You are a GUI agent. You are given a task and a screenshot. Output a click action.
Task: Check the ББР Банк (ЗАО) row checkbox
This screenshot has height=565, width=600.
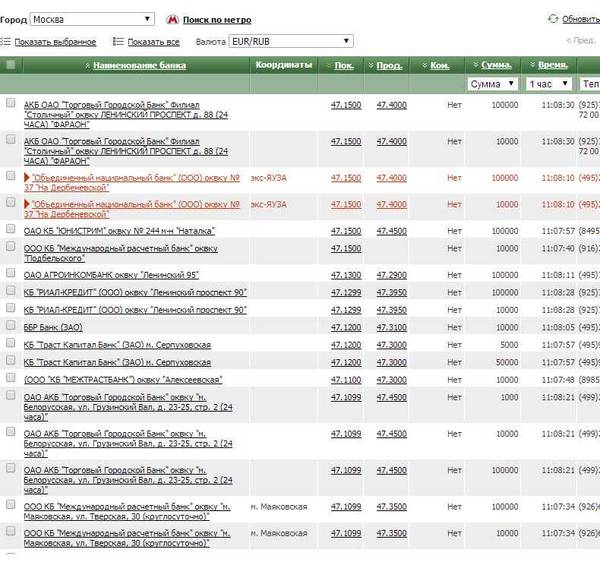pyautogui.click(x=11, y=325)
